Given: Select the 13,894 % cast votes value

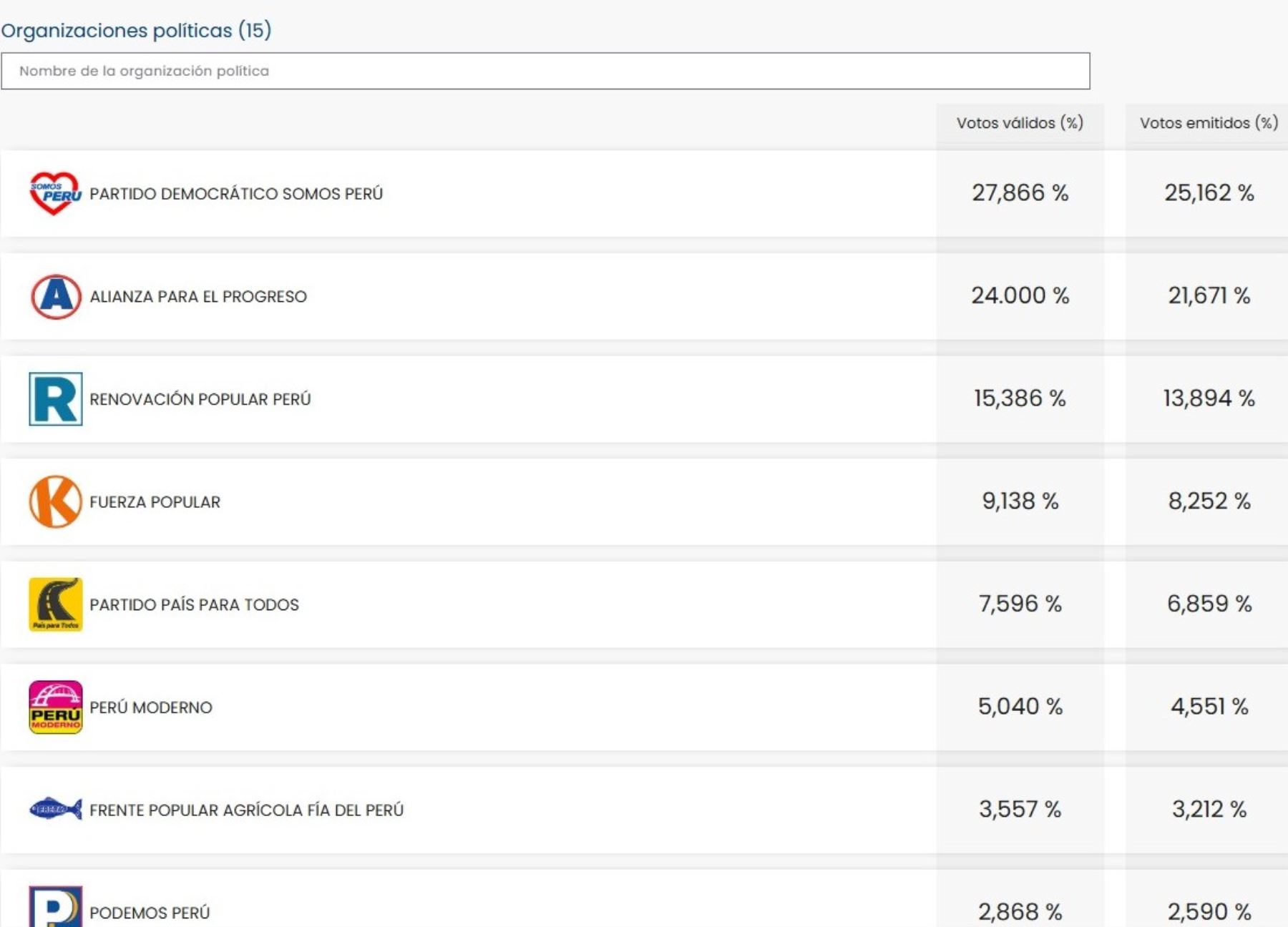Looking at the screenshot, I should (1209, 398).
